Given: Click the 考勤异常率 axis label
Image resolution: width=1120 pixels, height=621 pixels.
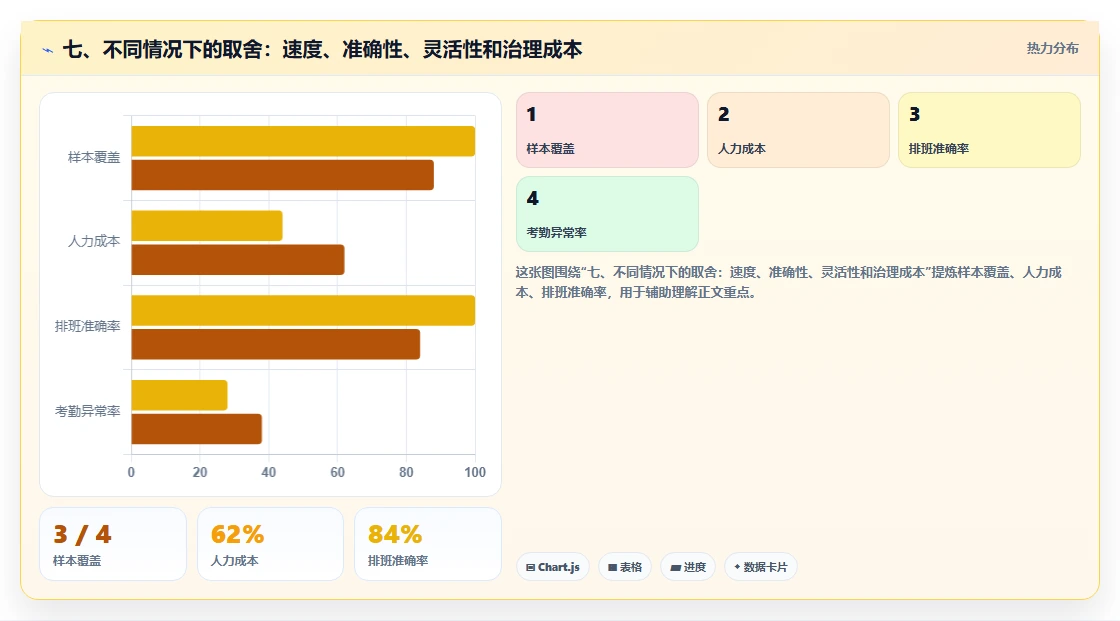Looking at the screenshot, I should click(87, 411).
